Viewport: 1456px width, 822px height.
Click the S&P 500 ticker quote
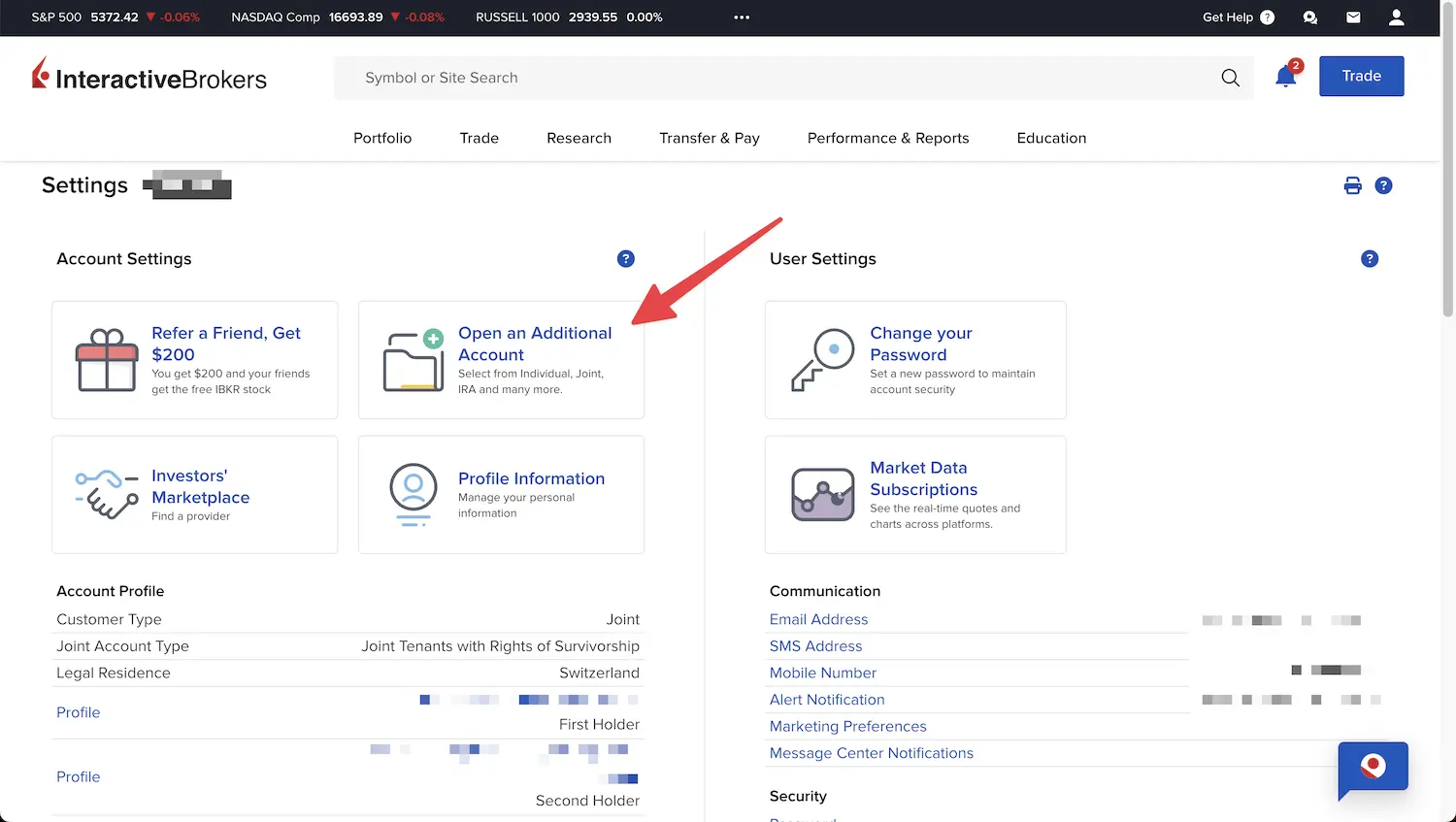coord(116,17)
